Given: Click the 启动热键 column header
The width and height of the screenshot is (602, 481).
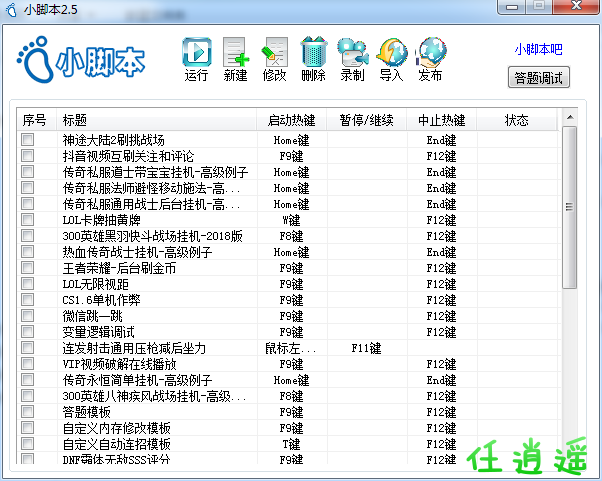Looking at the screenshot, I should tap(292, 120).
